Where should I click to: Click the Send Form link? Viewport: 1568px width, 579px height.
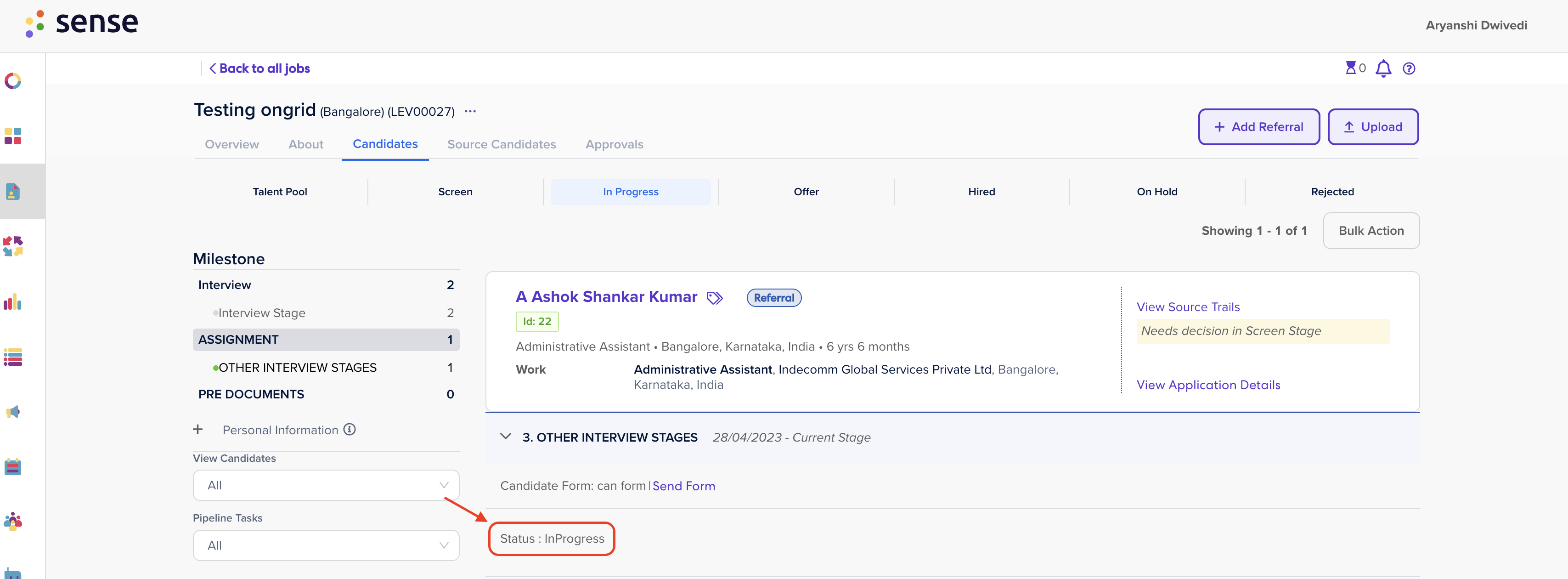tap(683, 486)
